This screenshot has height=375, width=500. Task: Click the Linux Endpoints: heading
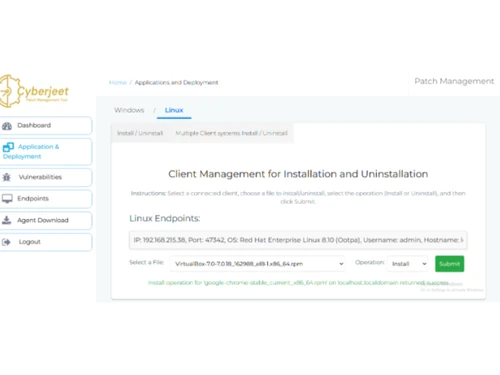pos(165,218)
